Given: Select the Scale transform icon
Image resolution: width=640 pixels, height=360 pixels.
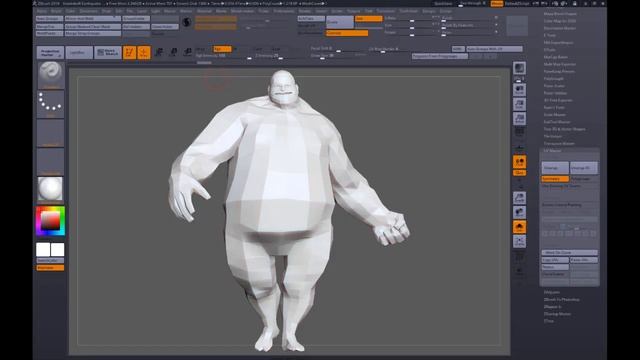Looking at the screenshot, I should tap(173, 52).
